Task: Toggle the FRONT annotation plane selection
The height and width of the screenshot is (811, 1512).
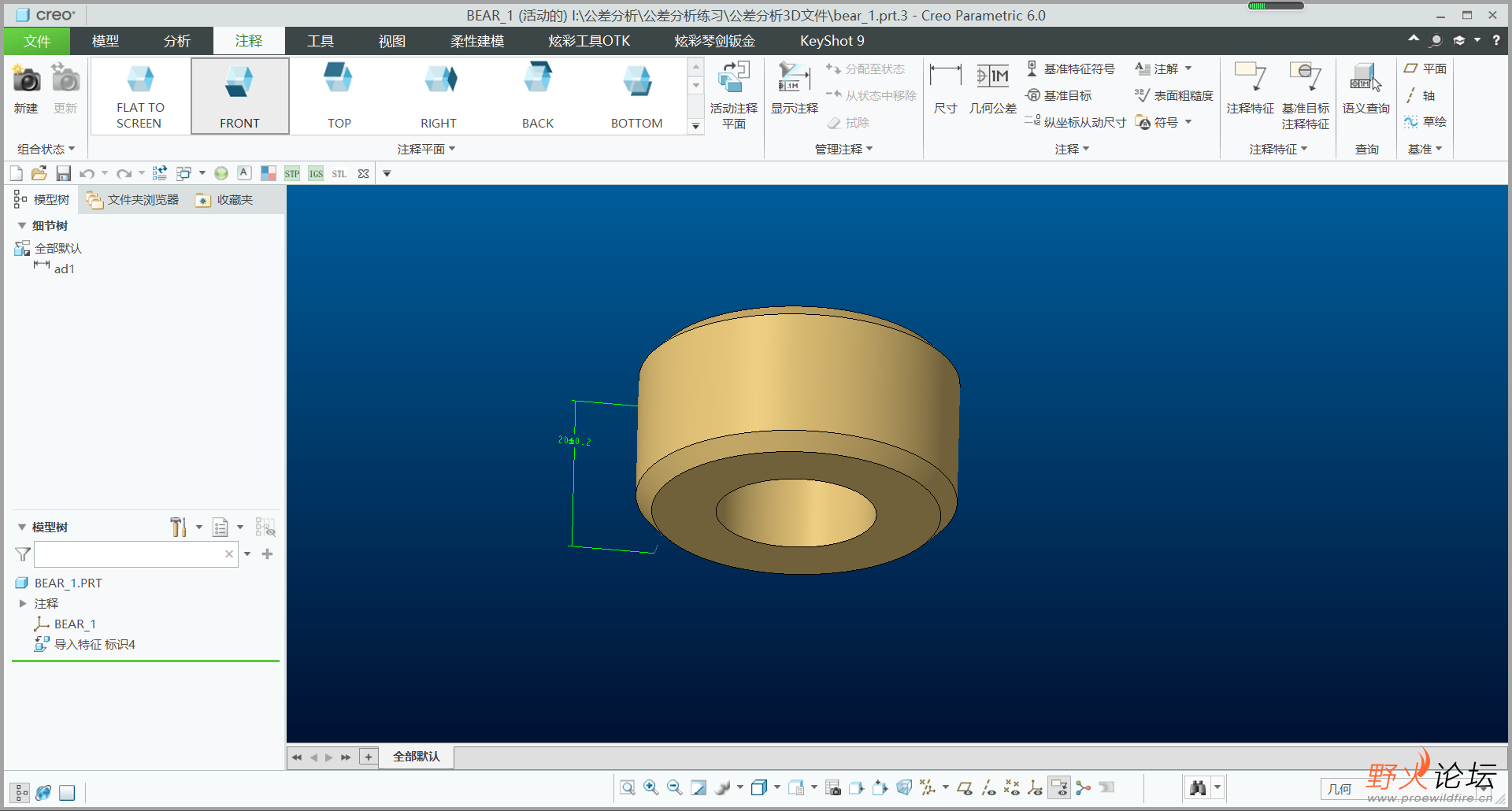Action: [x=239, y=96]
